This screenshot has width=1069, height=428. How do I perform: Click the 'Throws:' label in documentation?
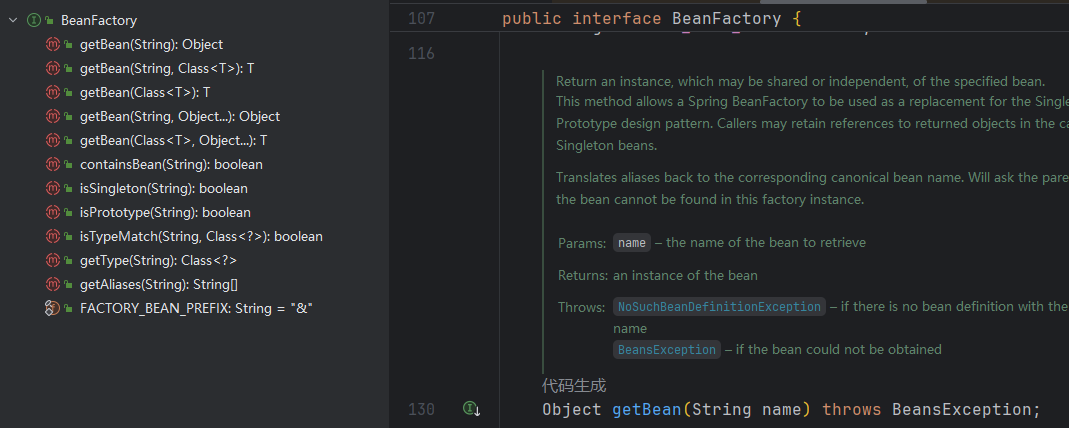tap(582, 307)
